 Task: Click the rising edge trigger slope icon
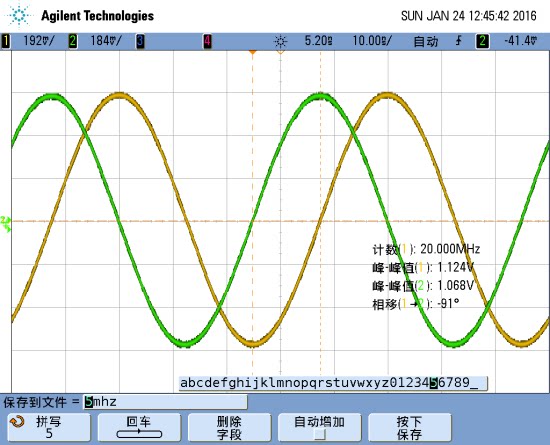(458, 41)
